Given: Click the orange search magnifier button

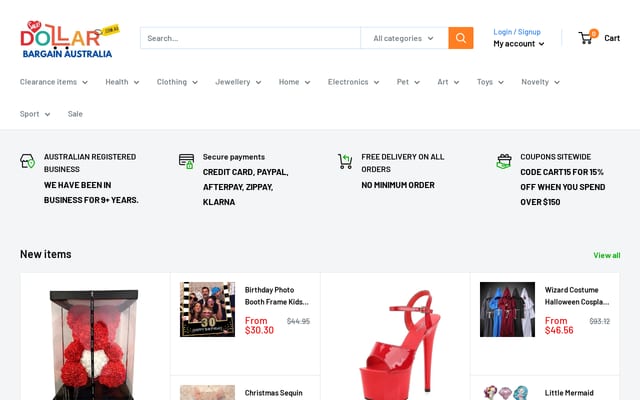Looking at the screenshot, I should (x=460, y=38).
